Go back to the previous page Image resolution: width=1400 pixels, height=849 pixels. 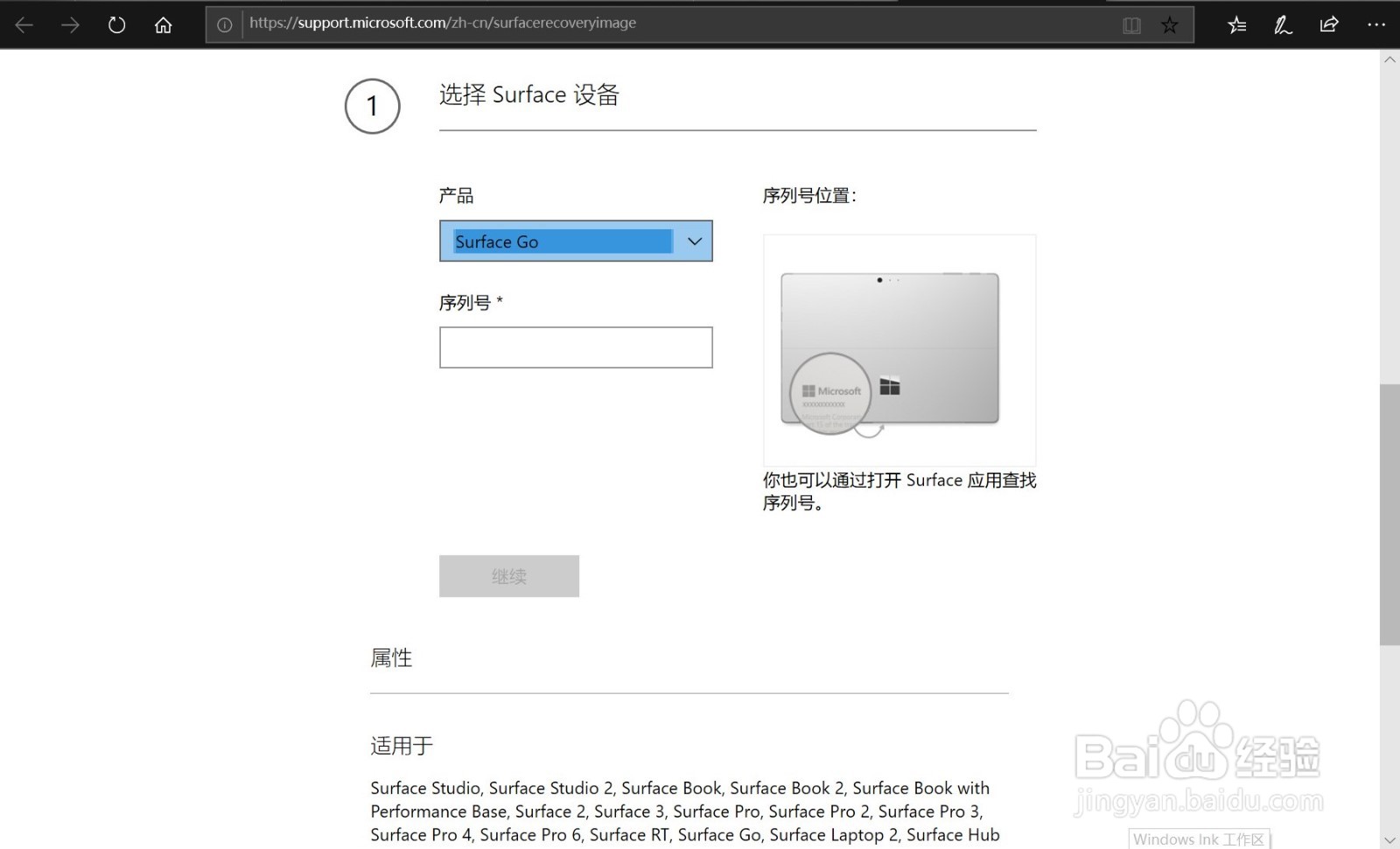pyautogui.click(x=24, y=25)
